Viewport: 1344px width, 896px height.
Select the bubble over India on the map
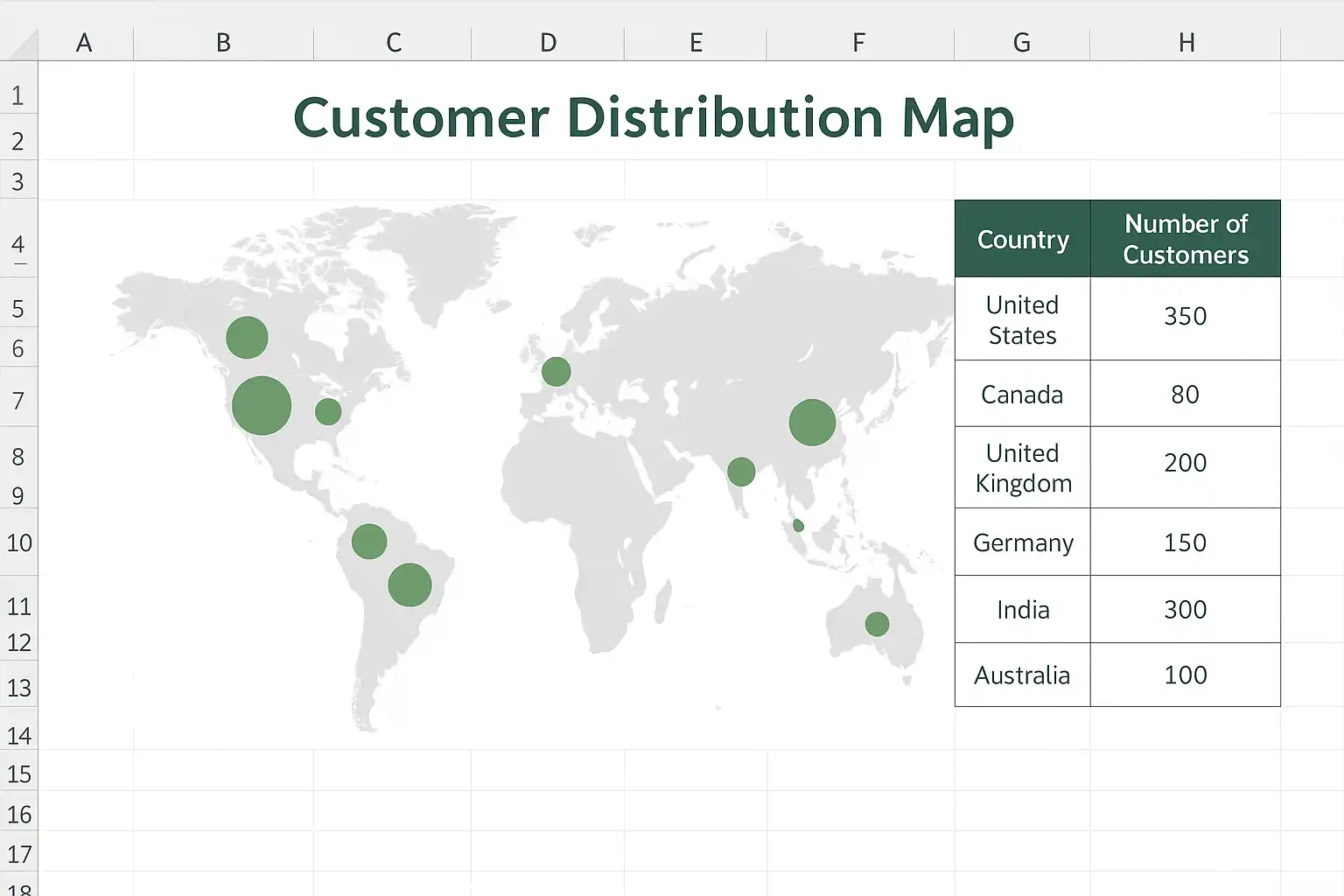pos(741,472)
